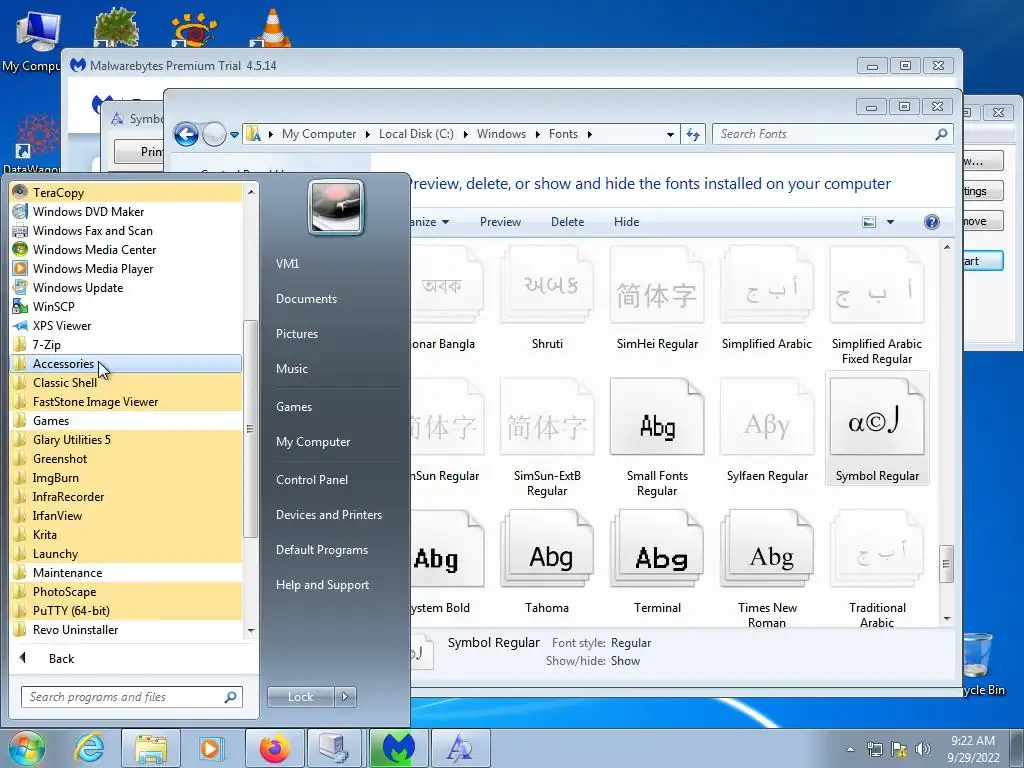Click the Back arrow in Fonts window

pos(186,135)
